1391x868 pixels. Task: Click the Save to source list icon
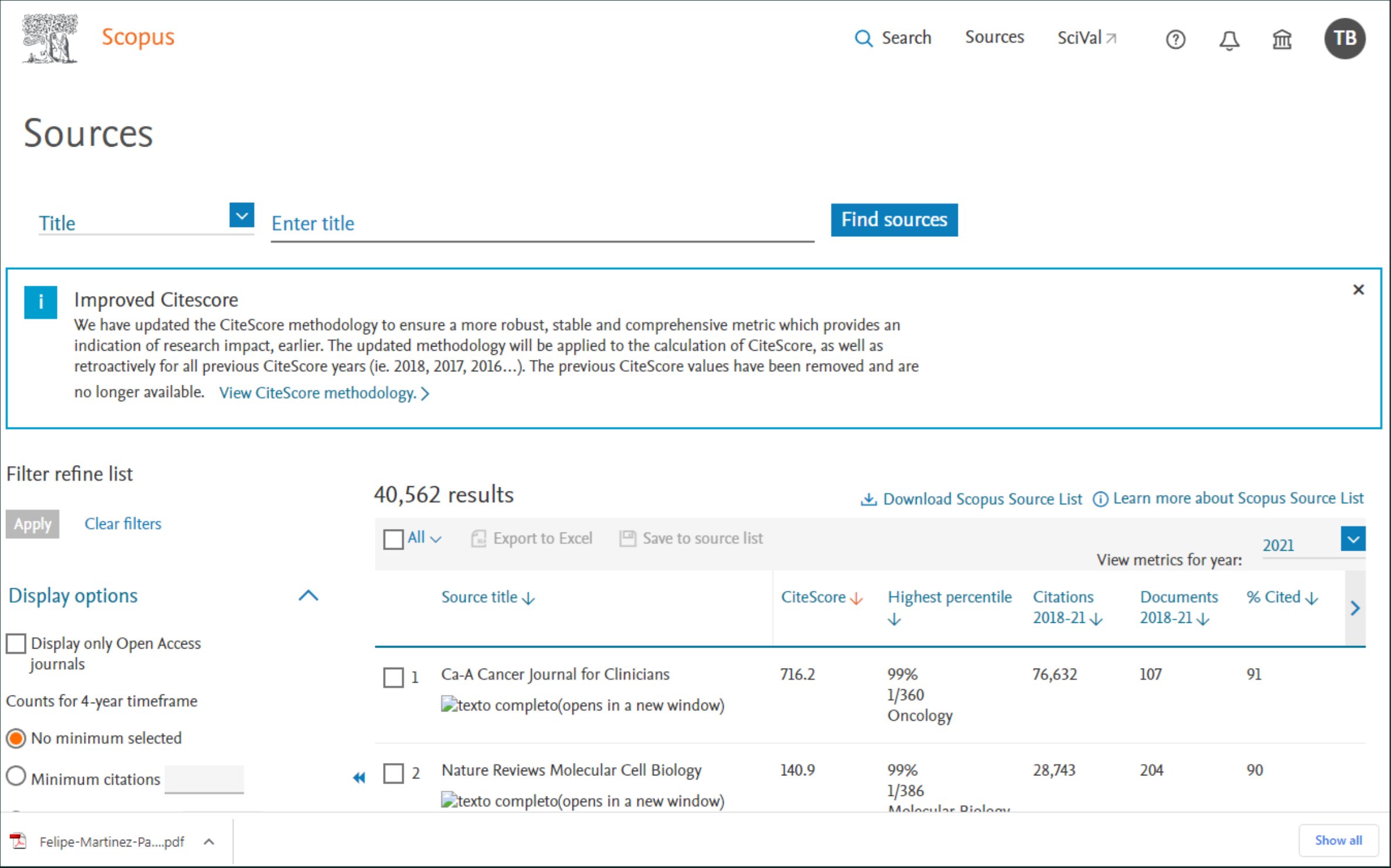[627, 538]
